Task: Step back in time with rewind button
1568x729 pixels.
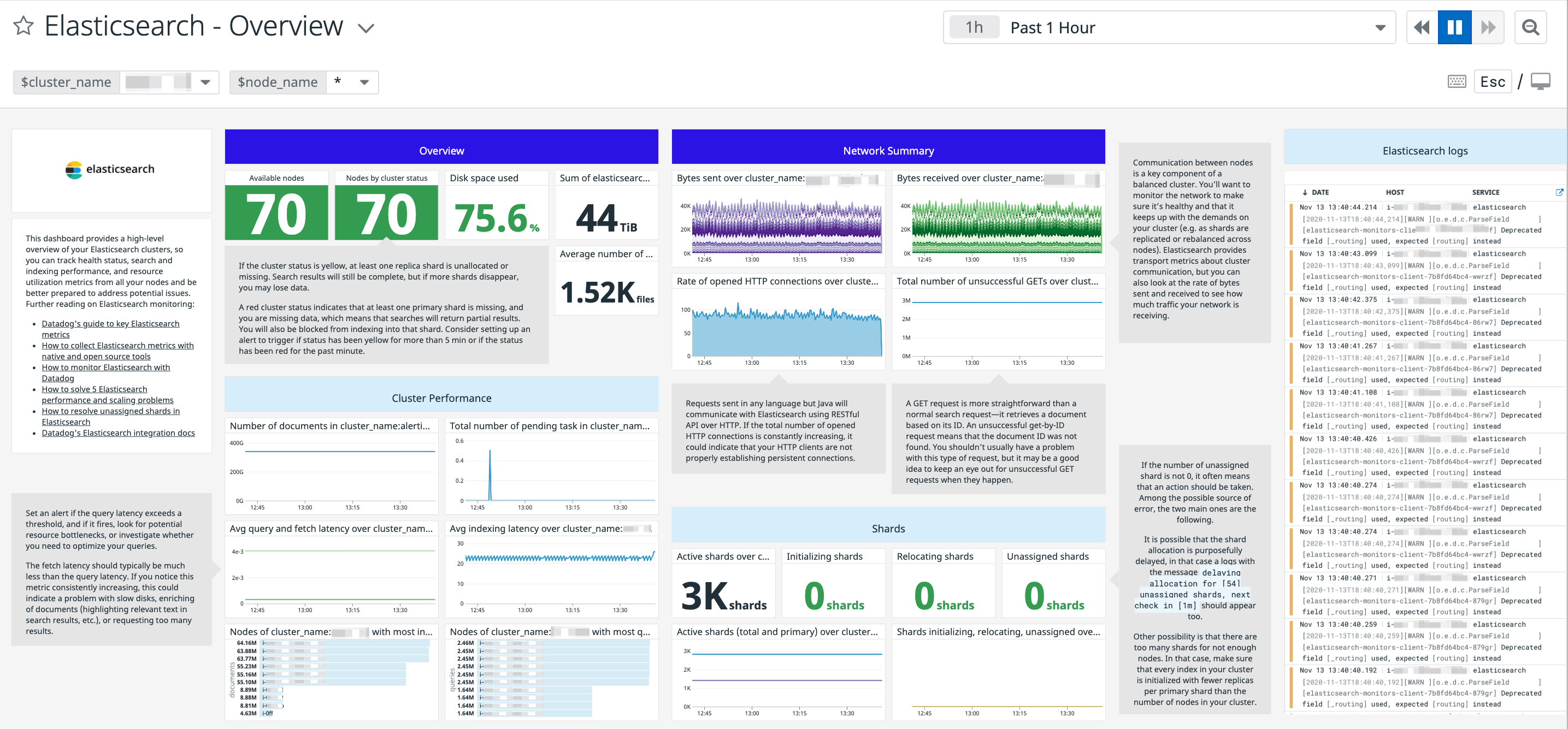Action: (1422, 27)
